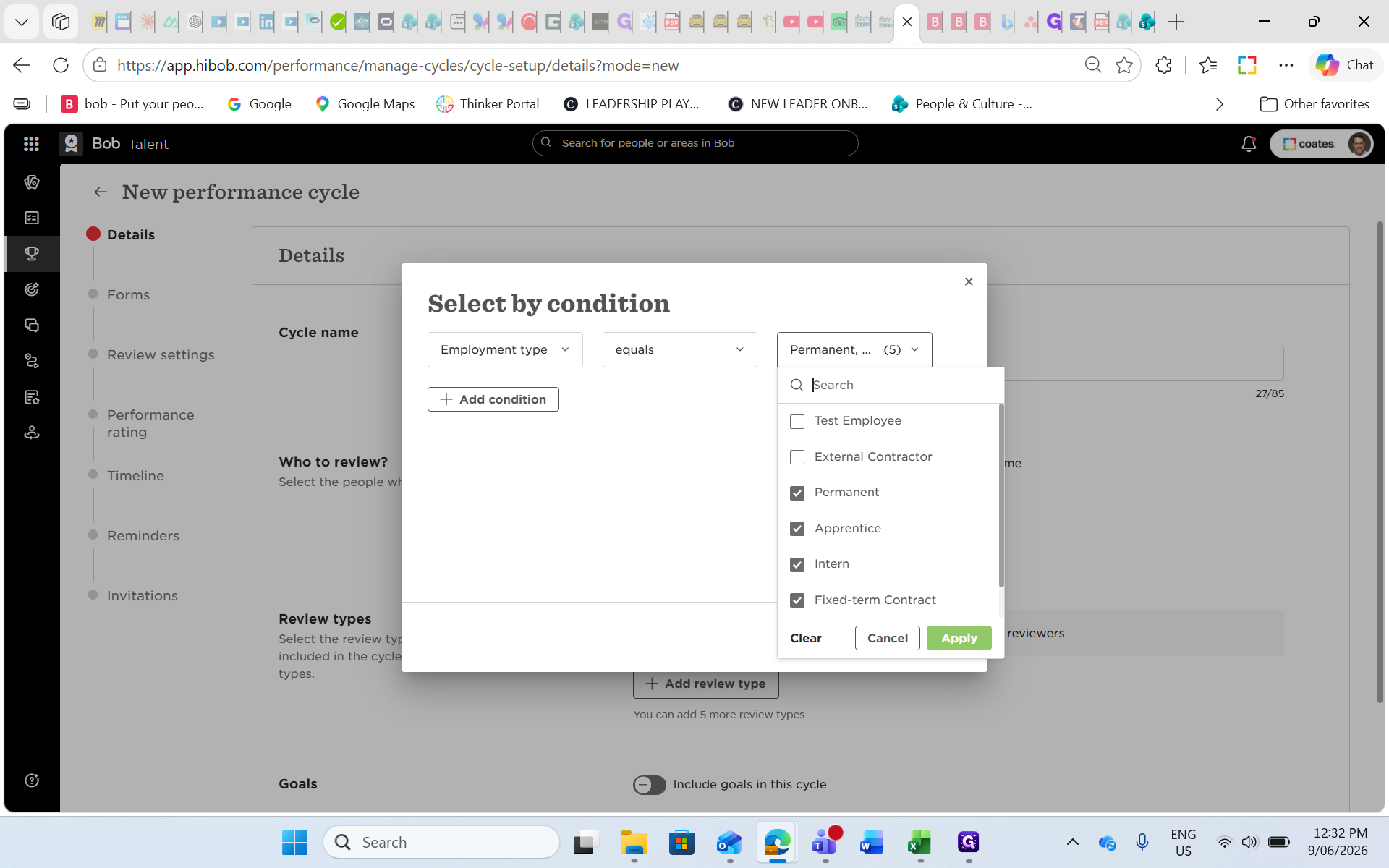Check the External Contractor checkbox
Screen dimensions: 1389x868
pyautogui.click(x=797, y=457)
